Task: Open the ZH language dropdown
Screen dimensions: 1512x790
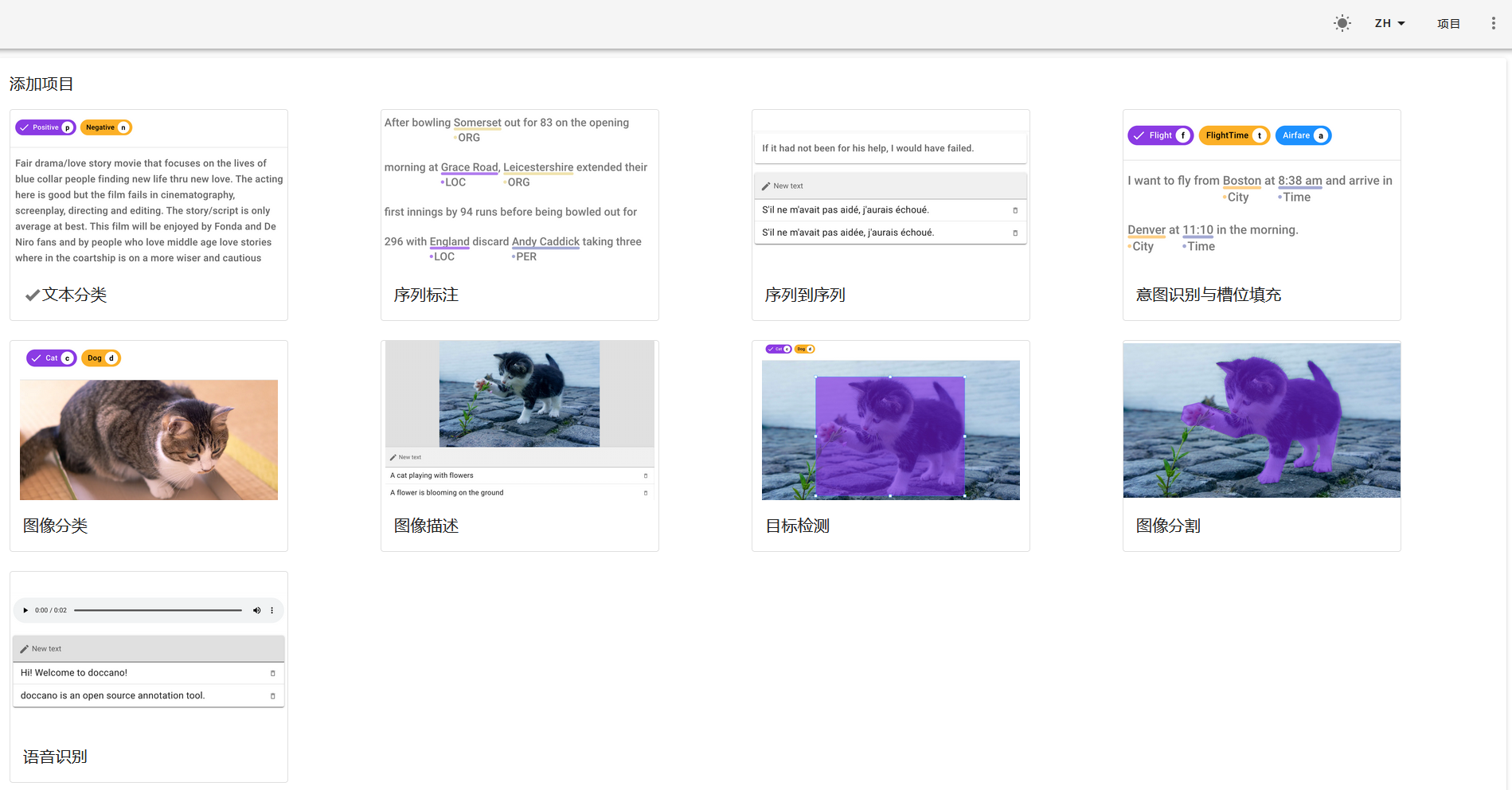Action: [x=1389, y=23]
